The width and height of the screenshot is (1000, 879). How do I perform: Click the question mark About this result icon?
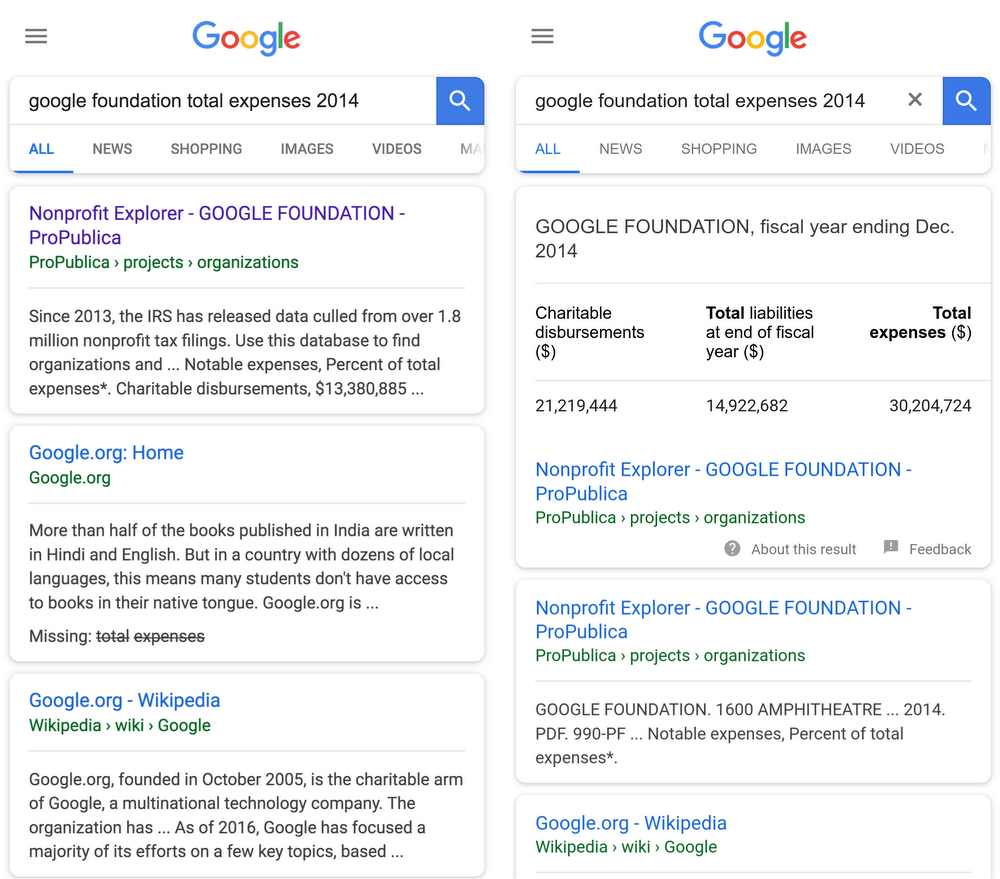tap(731, 548)
